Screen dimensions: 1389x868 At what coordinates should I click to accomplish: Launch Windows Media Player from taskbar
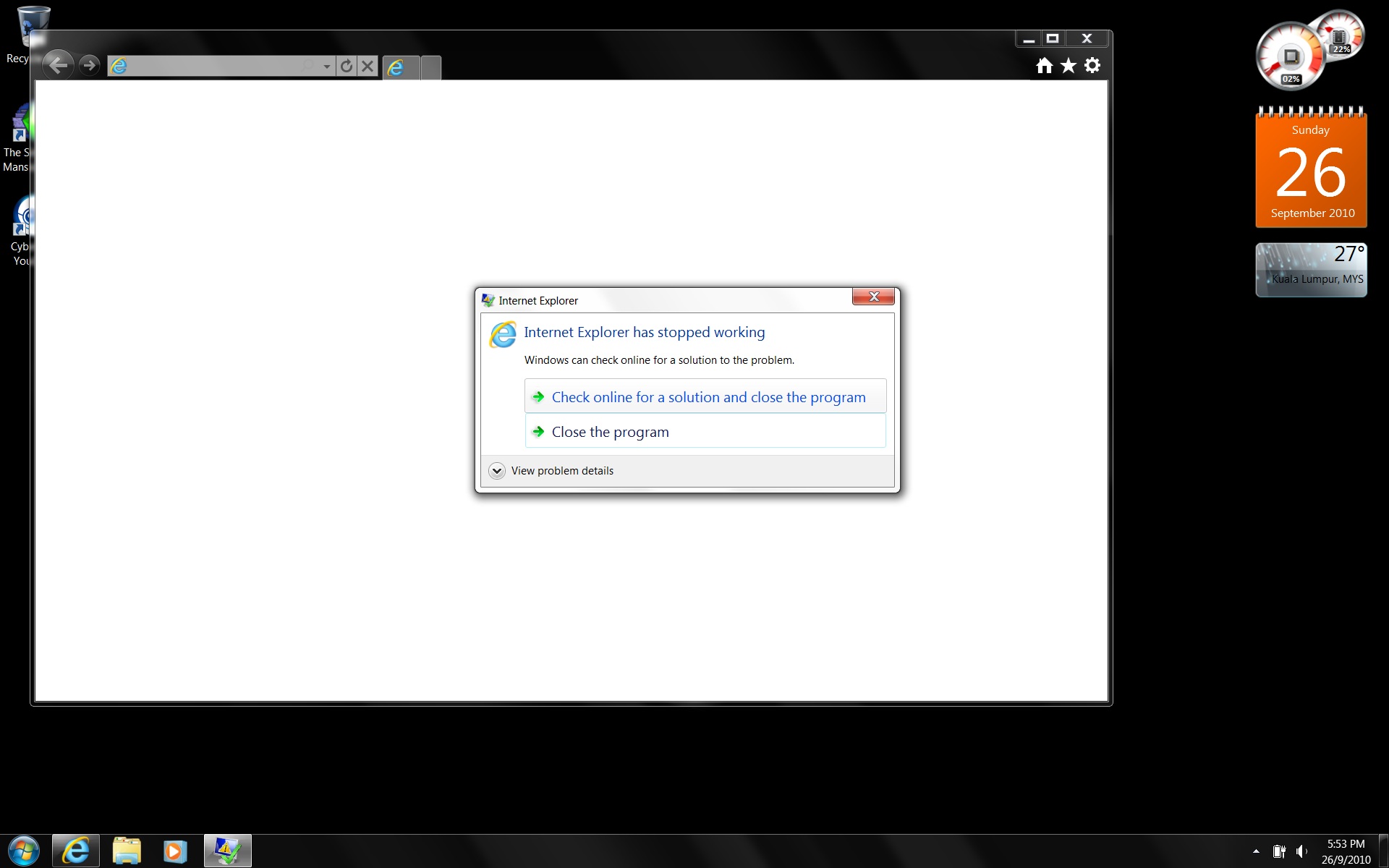[174, 851]
